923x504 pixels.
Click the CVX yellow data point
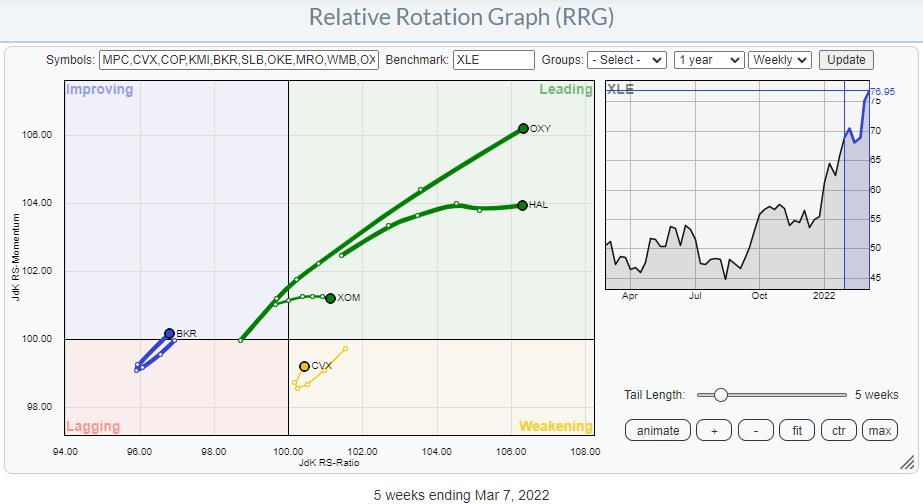pyautogui.click(x=304, y=366)
